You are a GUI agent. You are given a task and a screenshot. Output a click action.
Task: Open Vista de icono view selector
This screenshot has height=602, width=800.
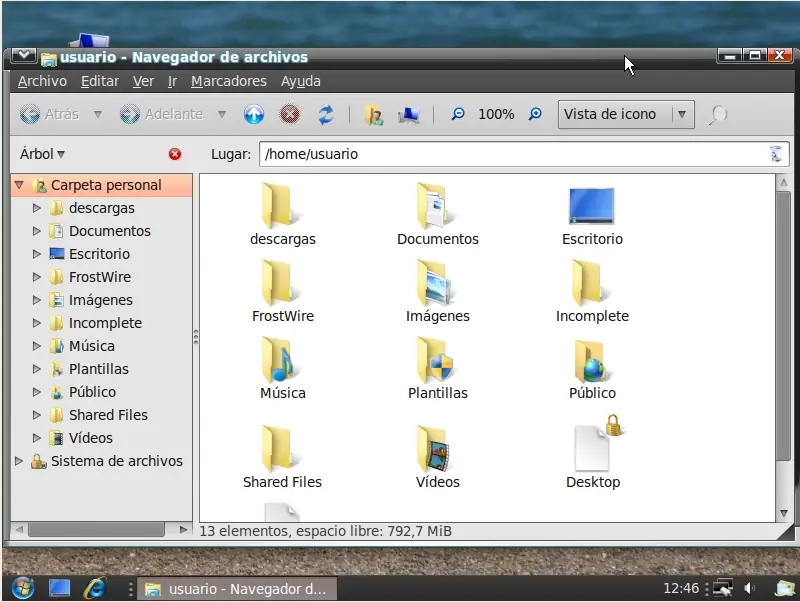[x=626, y=114]
